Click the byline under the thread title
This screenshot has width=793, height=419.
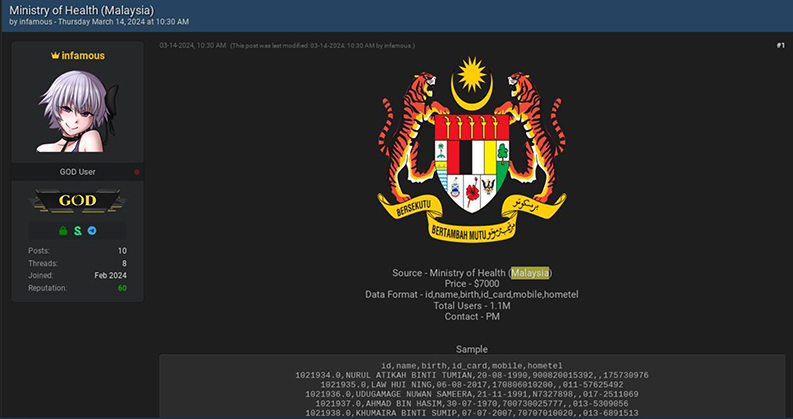99,22
